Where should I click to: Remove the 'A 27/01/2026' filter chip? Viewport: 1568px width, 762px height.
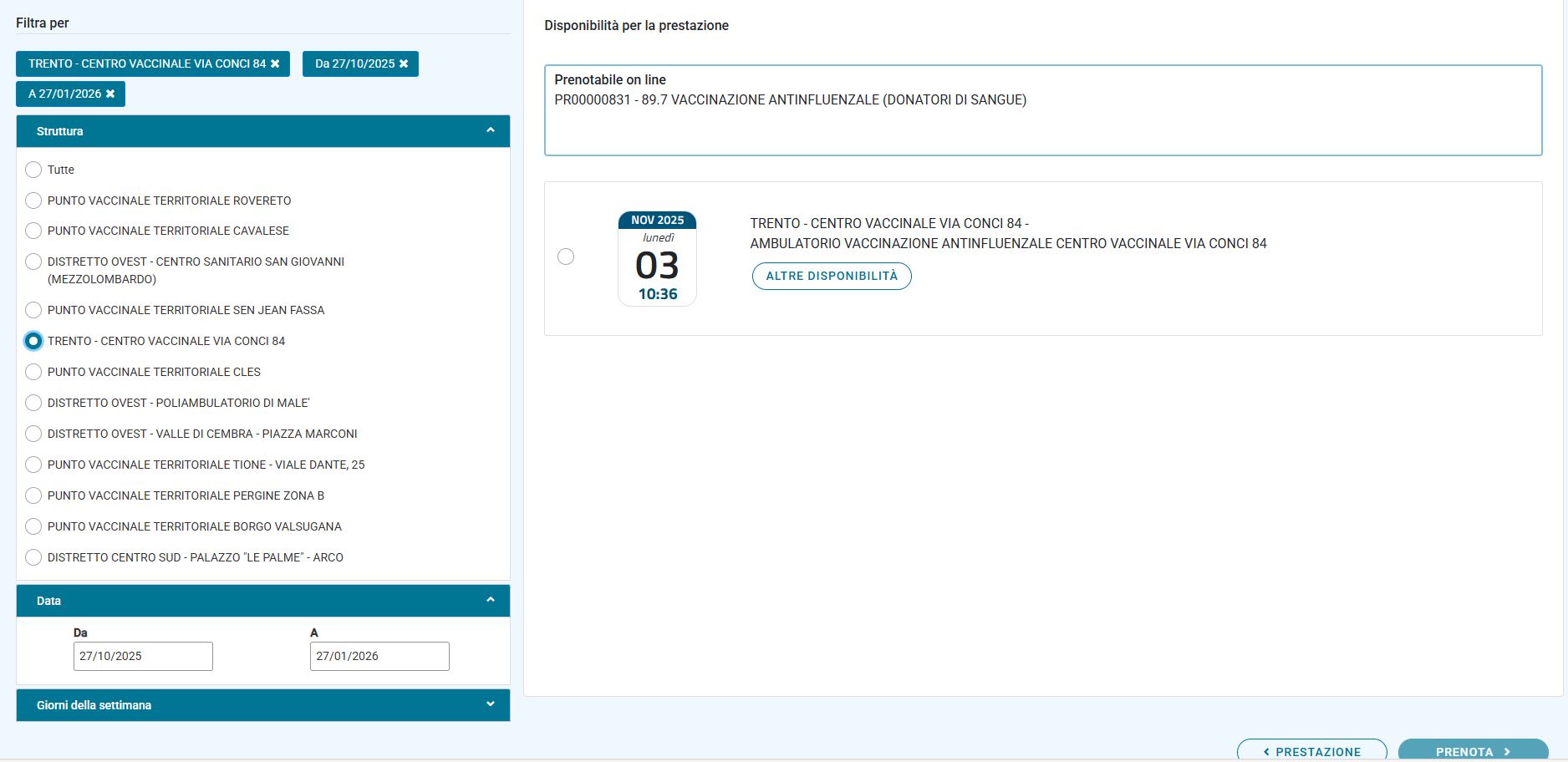click(110, 94)
